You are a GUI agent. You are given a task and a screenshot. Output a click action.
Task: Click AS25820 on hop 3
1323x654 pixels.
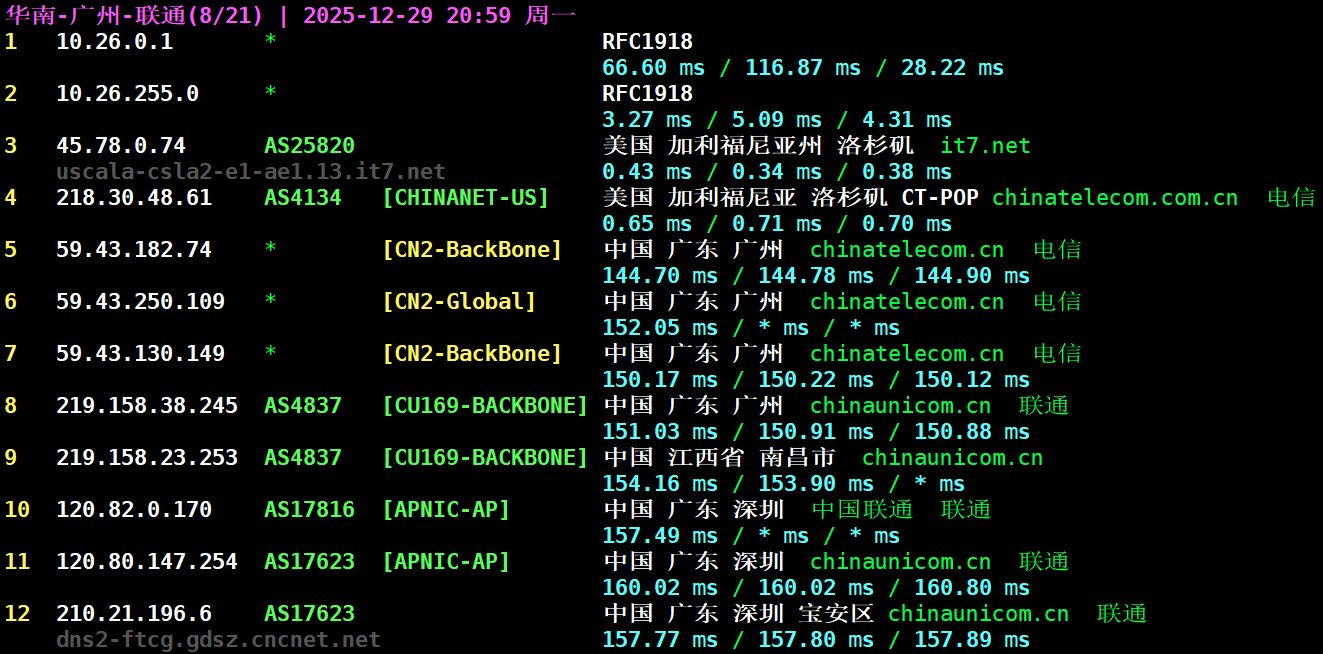(x=309, y=146)
